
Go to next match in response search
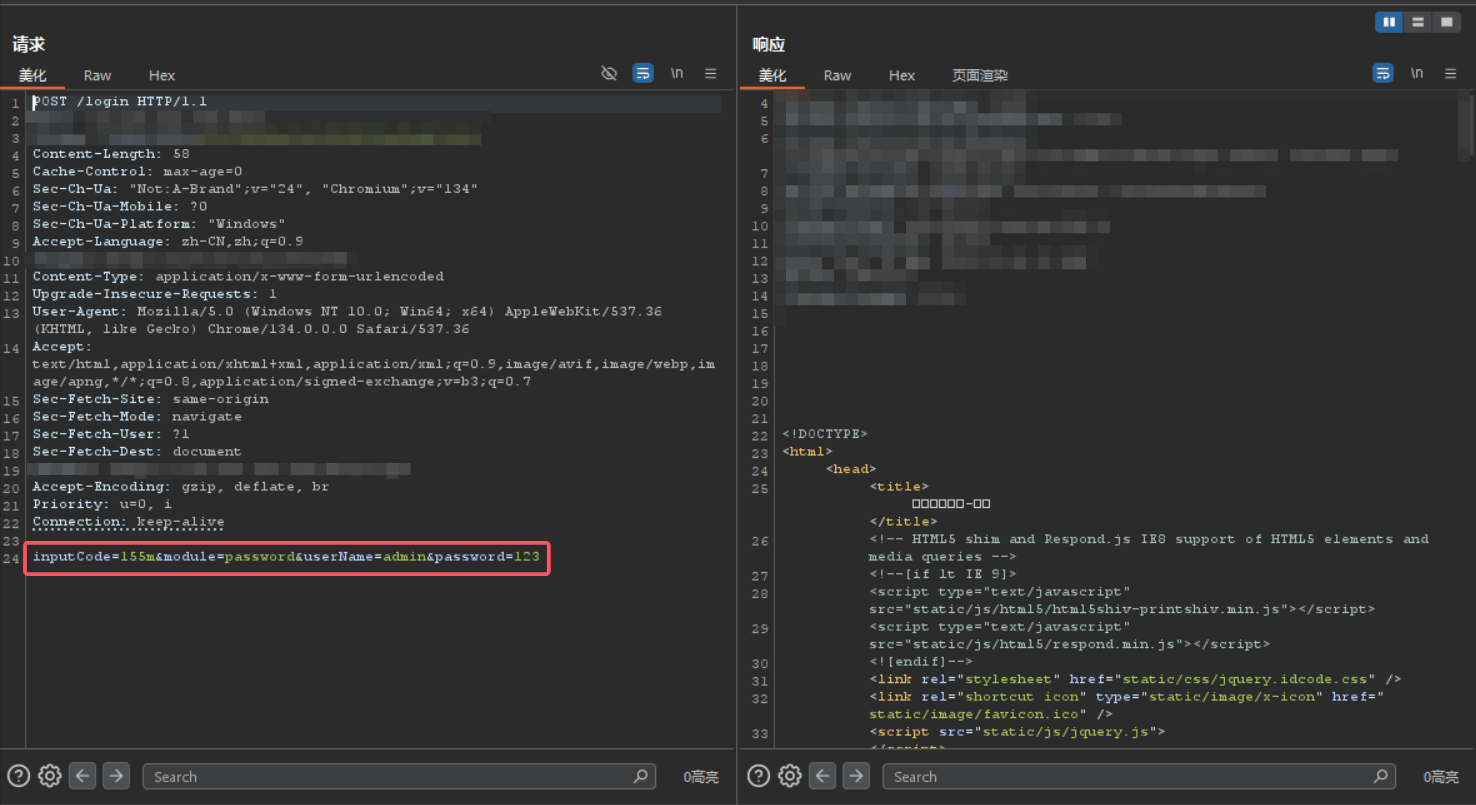[x=856, y=776]
